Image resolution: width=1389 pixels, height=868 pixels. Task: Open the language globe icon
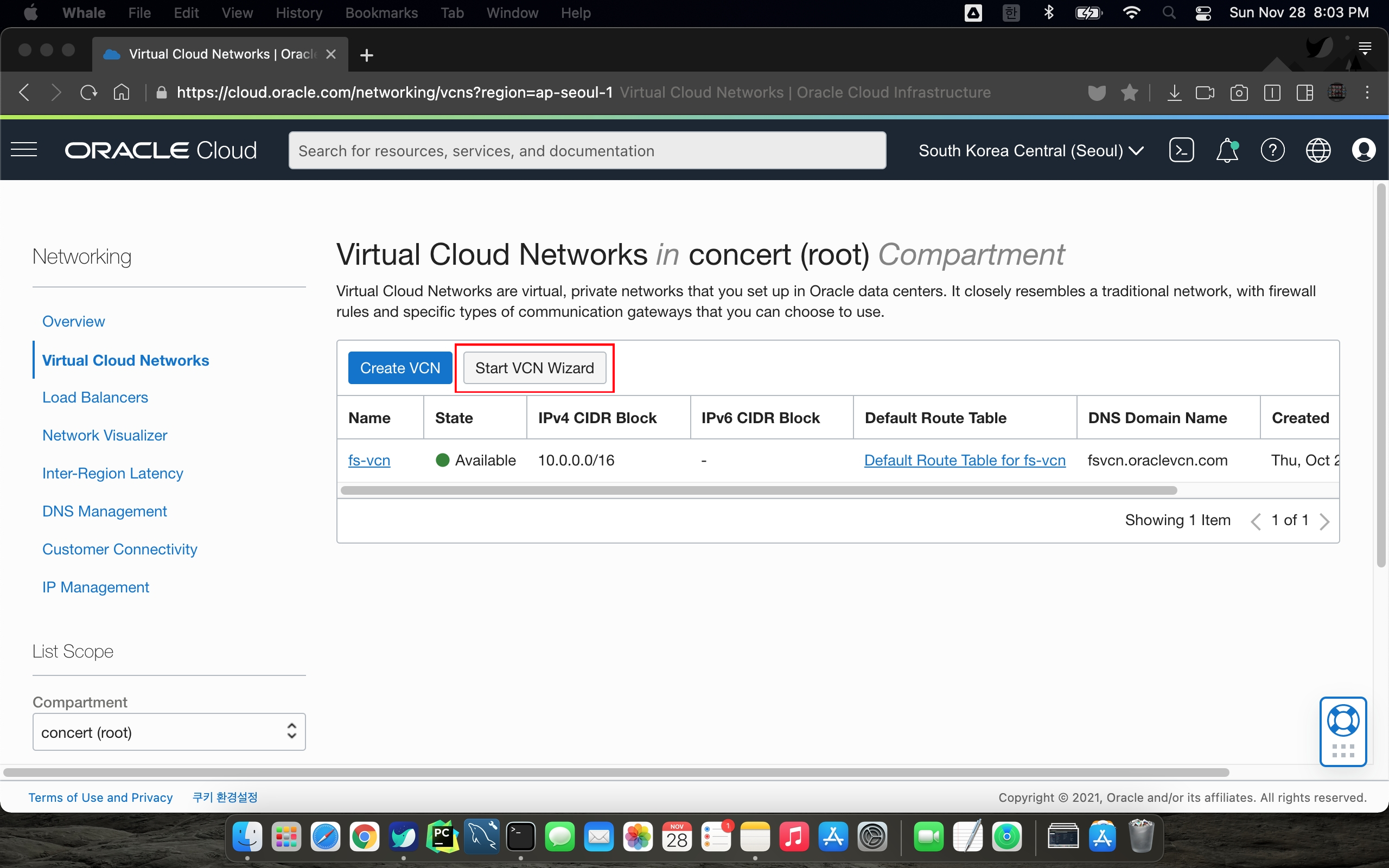tap(1318, 150)
